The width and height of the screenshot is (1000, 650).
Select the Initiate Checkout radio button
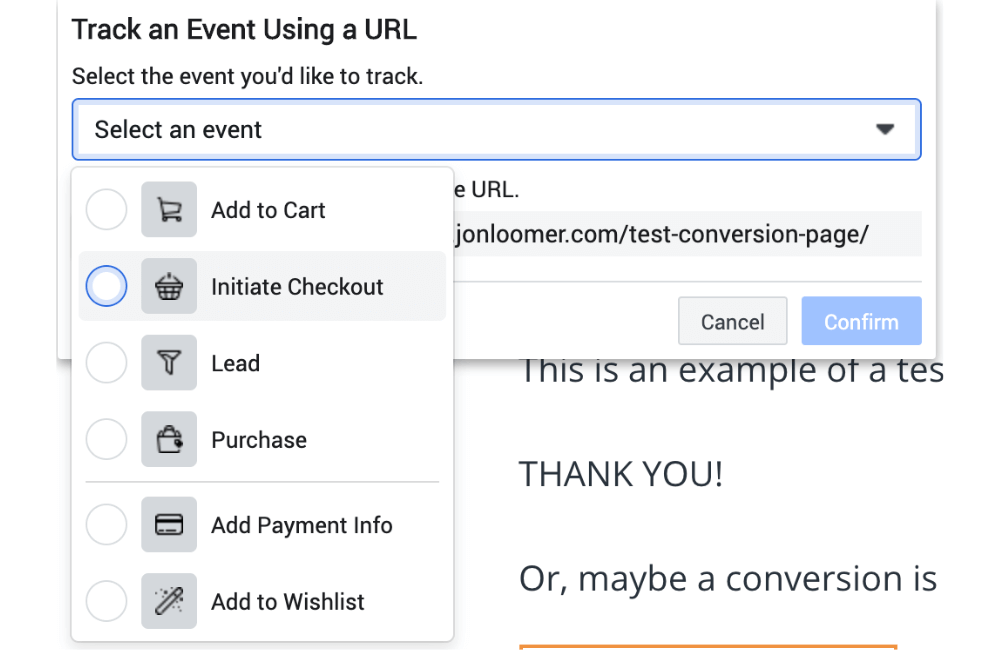pos(106,286)
